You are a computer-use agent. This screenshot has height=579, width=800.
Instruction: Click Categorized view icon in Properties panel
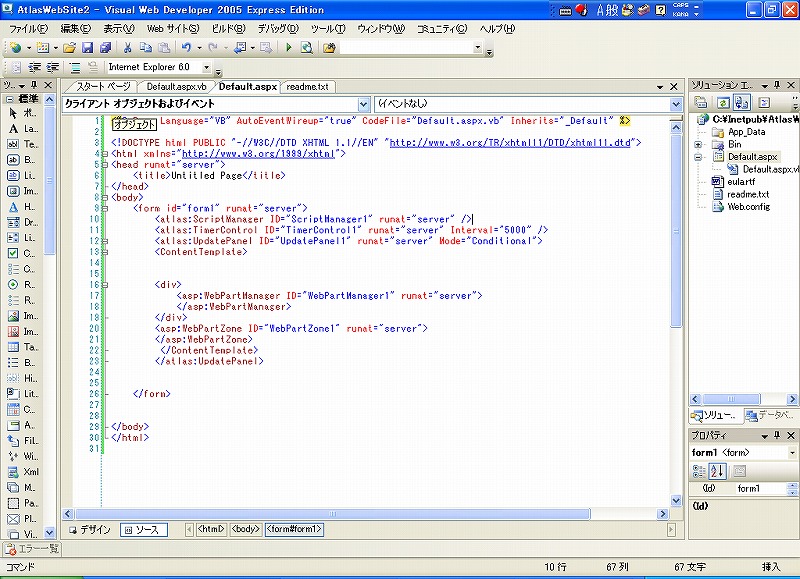[x=699, y=471]
